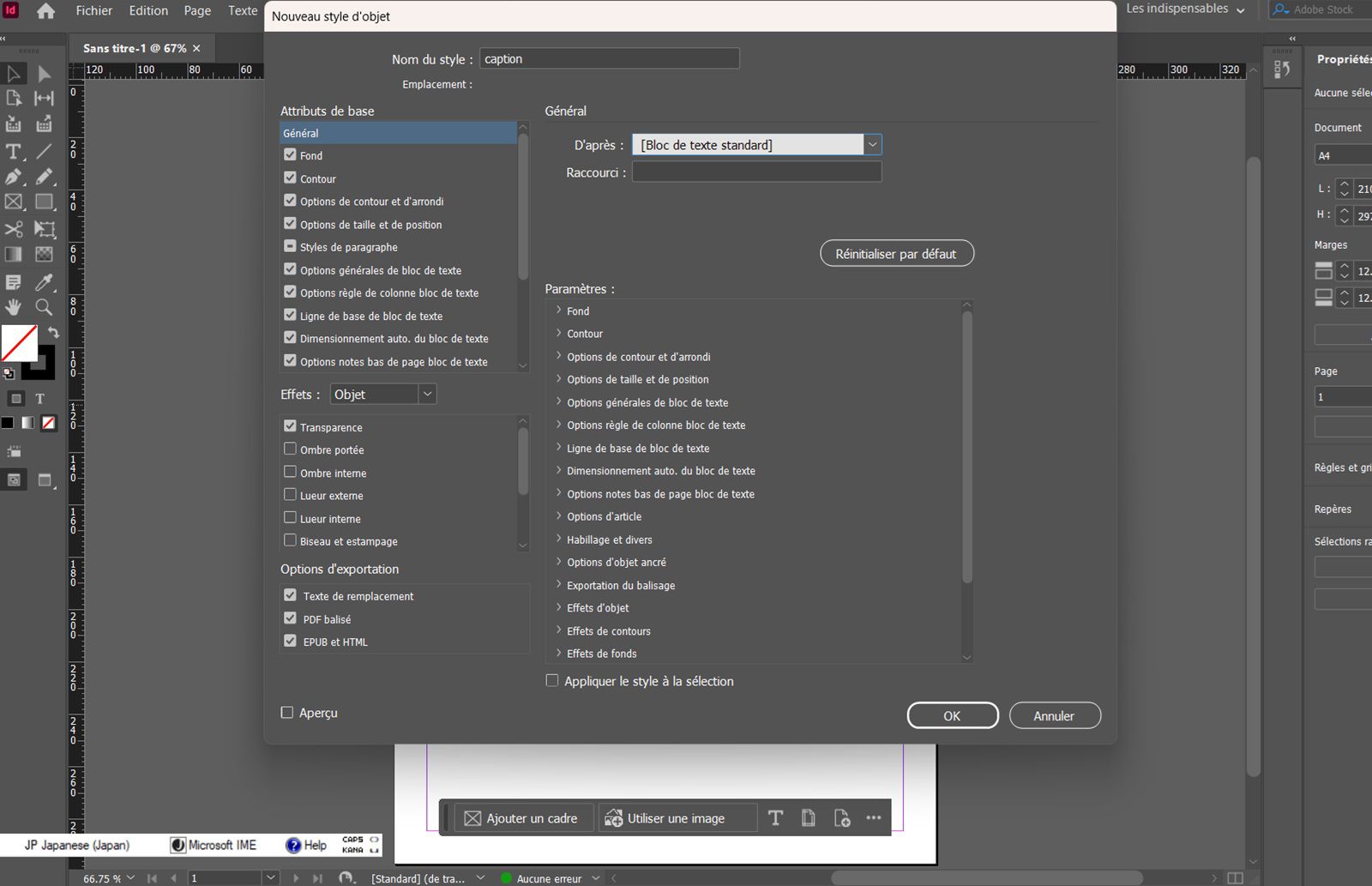Open more options ellipsis in contextual bar

(x=874, y=818)
